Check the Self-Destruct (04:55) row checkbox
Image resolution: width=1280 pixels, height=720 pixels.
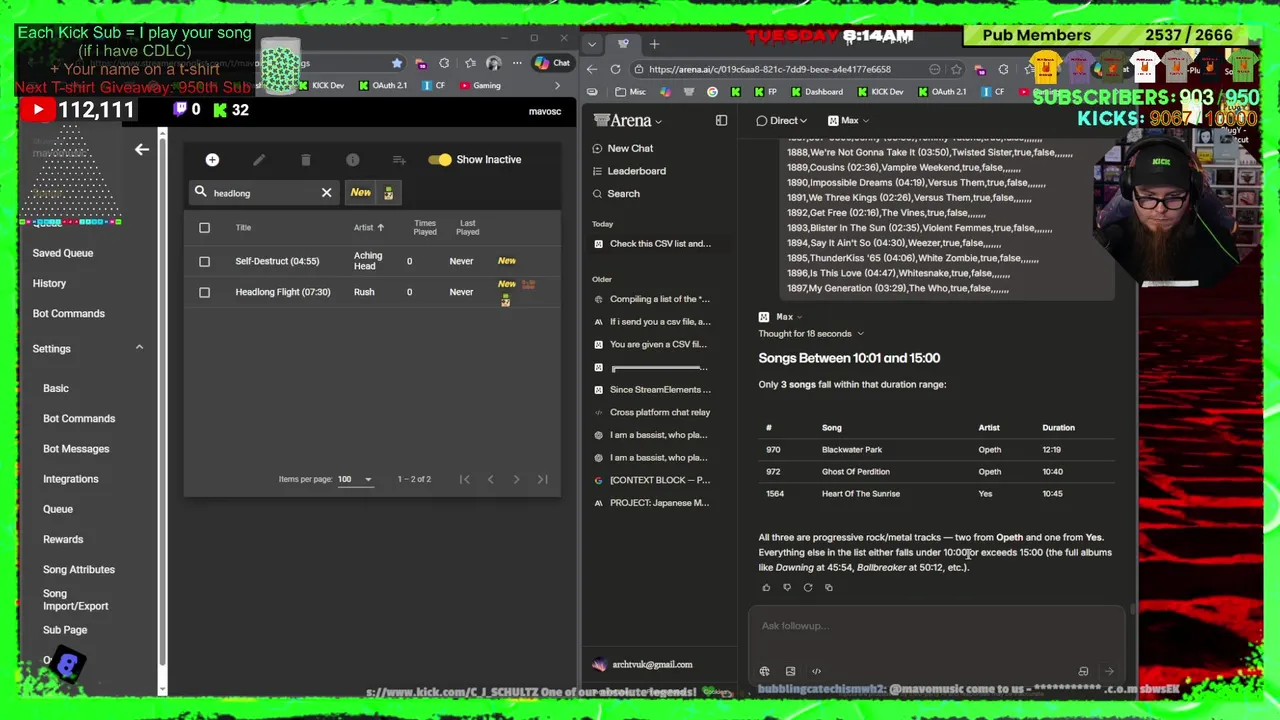(x=204, y=261)
